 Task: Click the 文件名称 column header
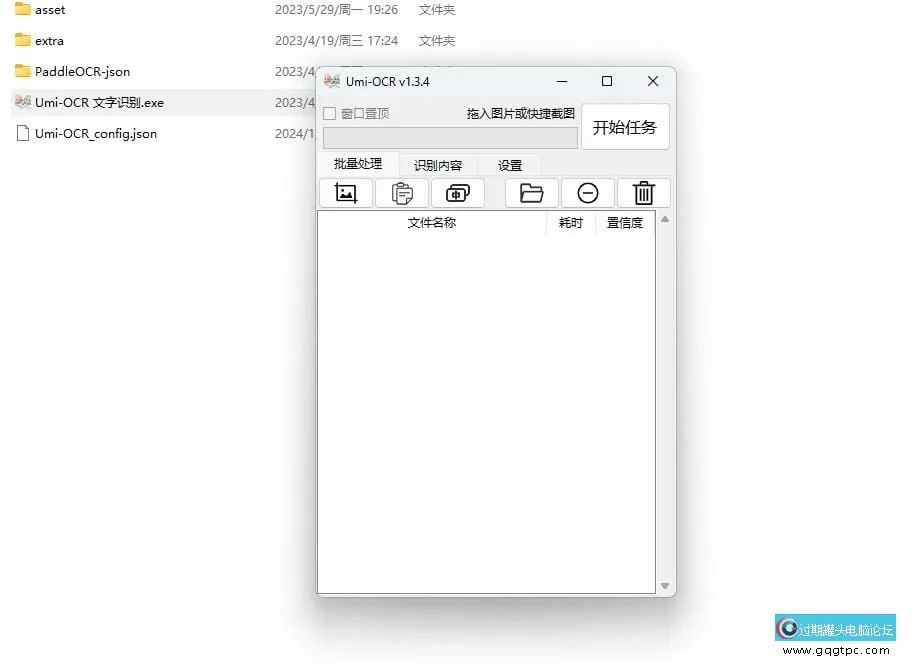432,222
